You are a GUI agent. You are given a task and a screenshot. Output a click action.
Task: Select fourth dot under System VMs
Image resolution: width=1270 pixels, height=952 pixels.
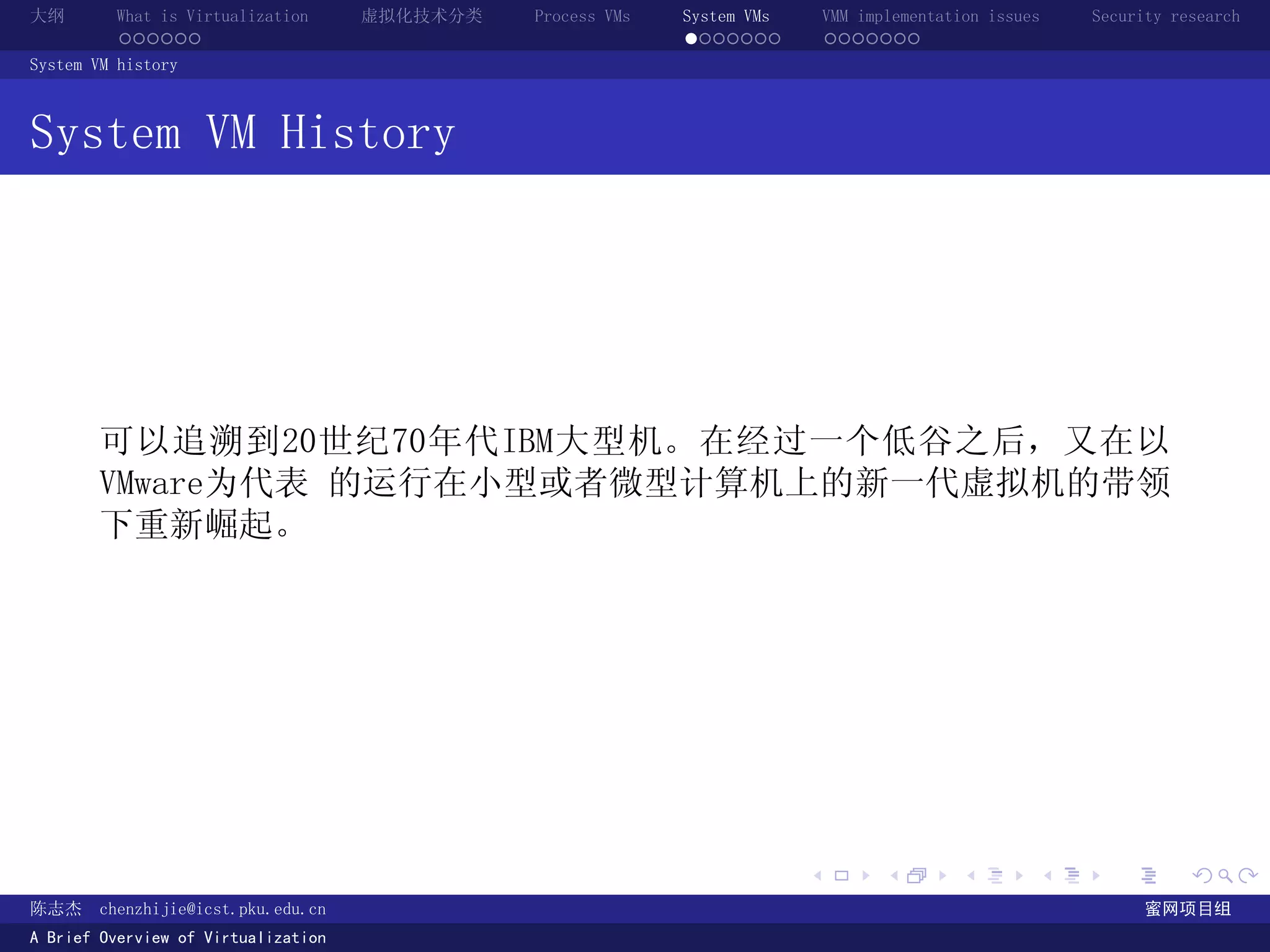[733, 38]
